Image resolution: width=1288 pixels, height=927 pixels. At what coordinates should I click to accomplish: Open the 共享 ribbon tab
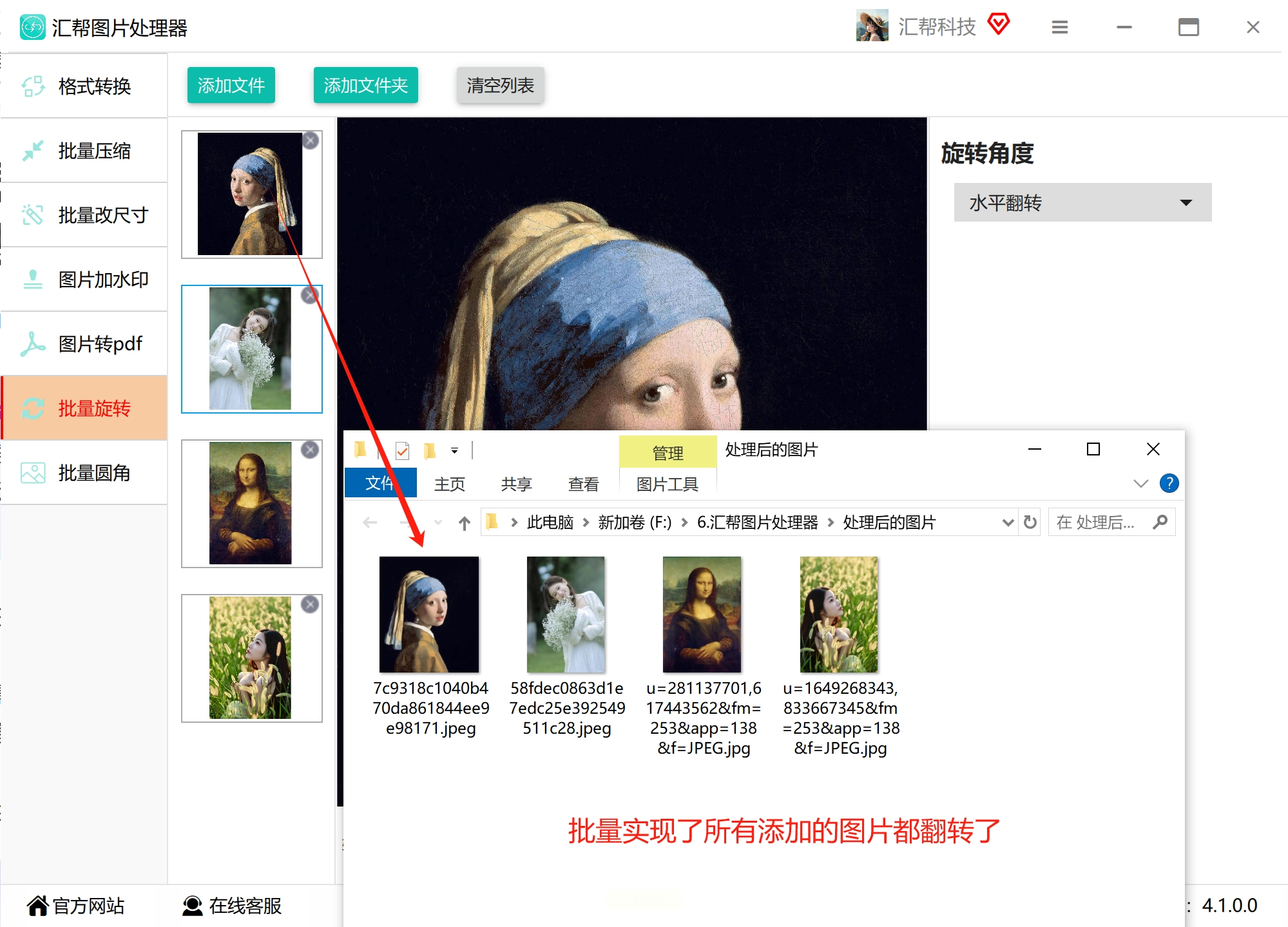[516, 484]
